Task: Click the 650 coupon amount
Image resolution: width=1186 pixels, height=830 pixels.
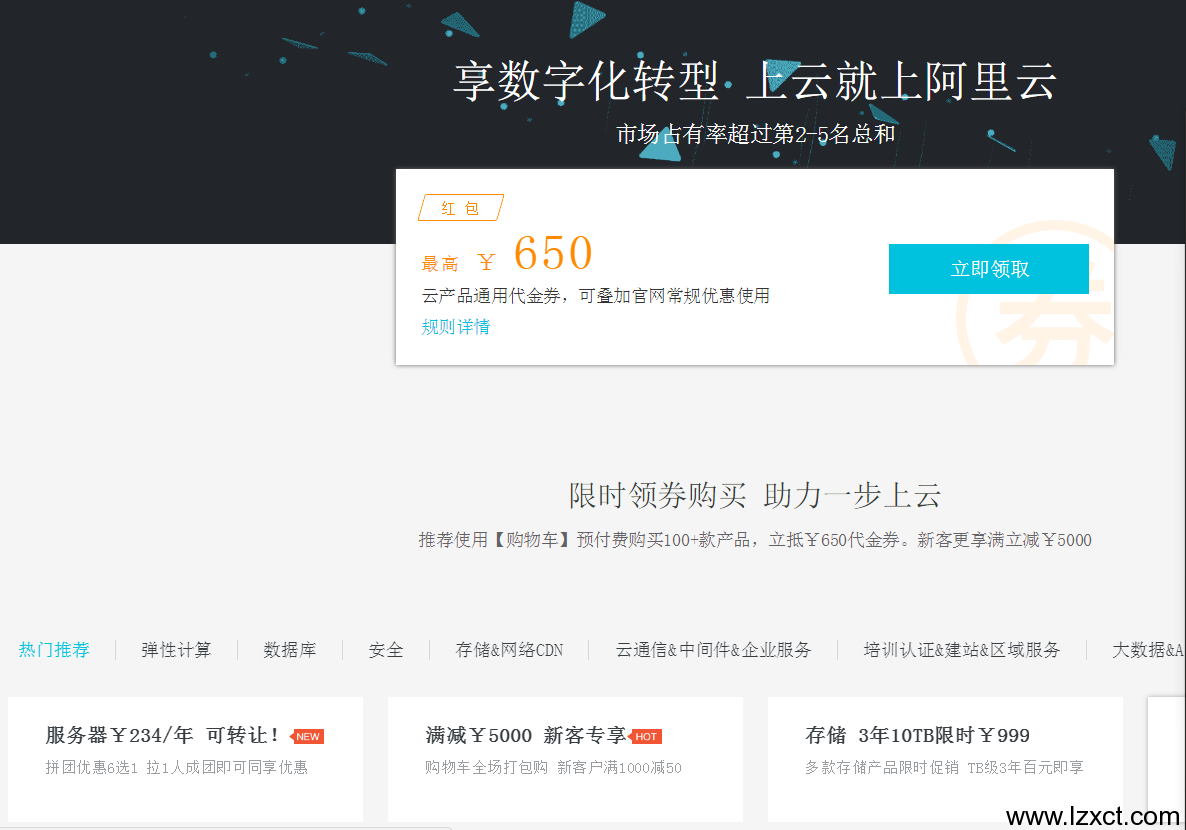Action: (x=553, y=253)
